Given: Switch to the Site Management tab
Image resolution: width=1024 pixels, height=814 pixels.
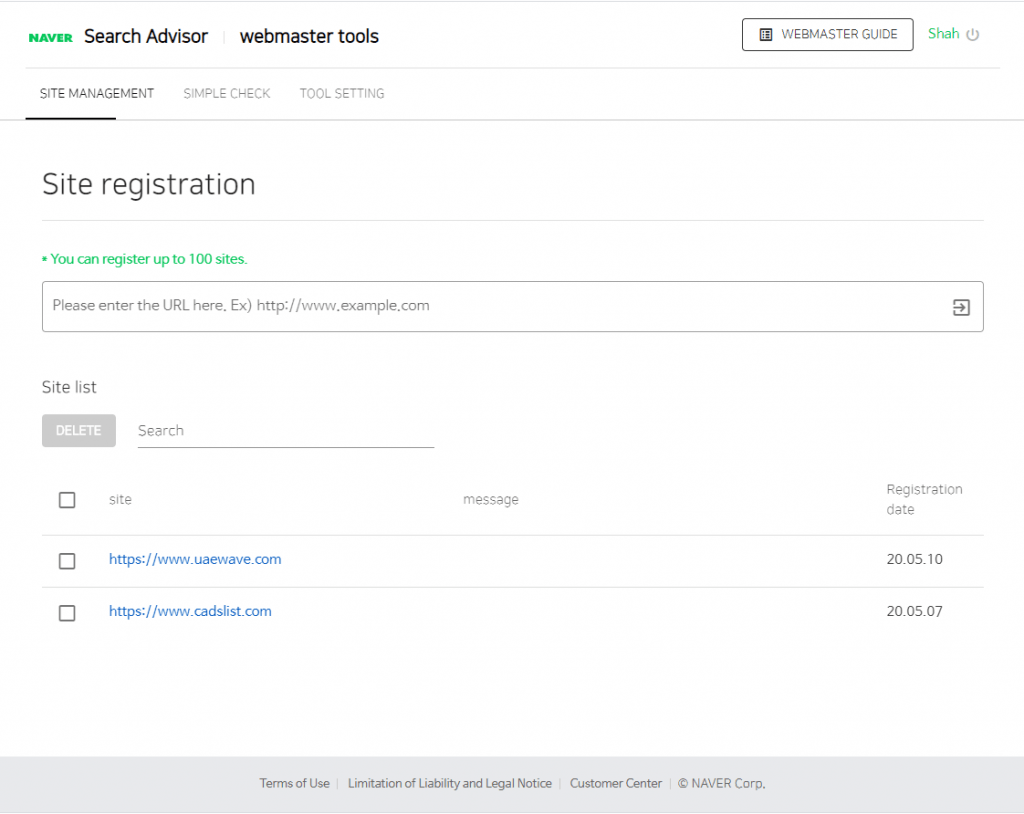Looking at the screenshot, I should click(97, 93).
